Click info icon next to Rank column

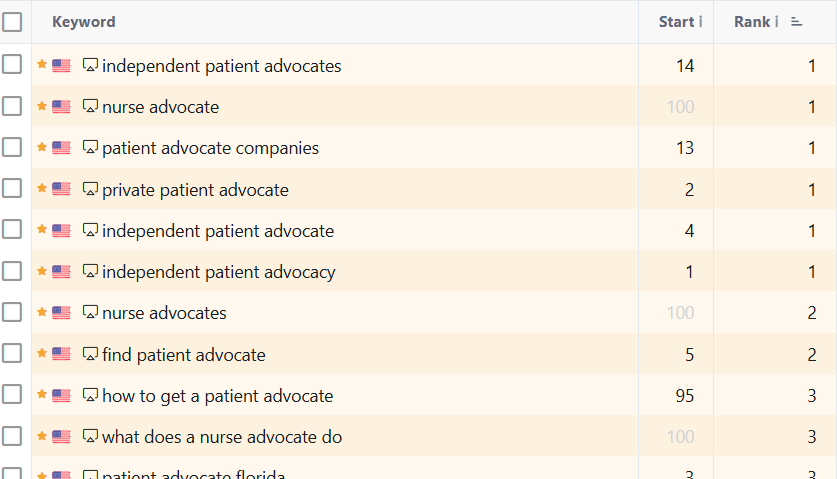pos(776,22)
